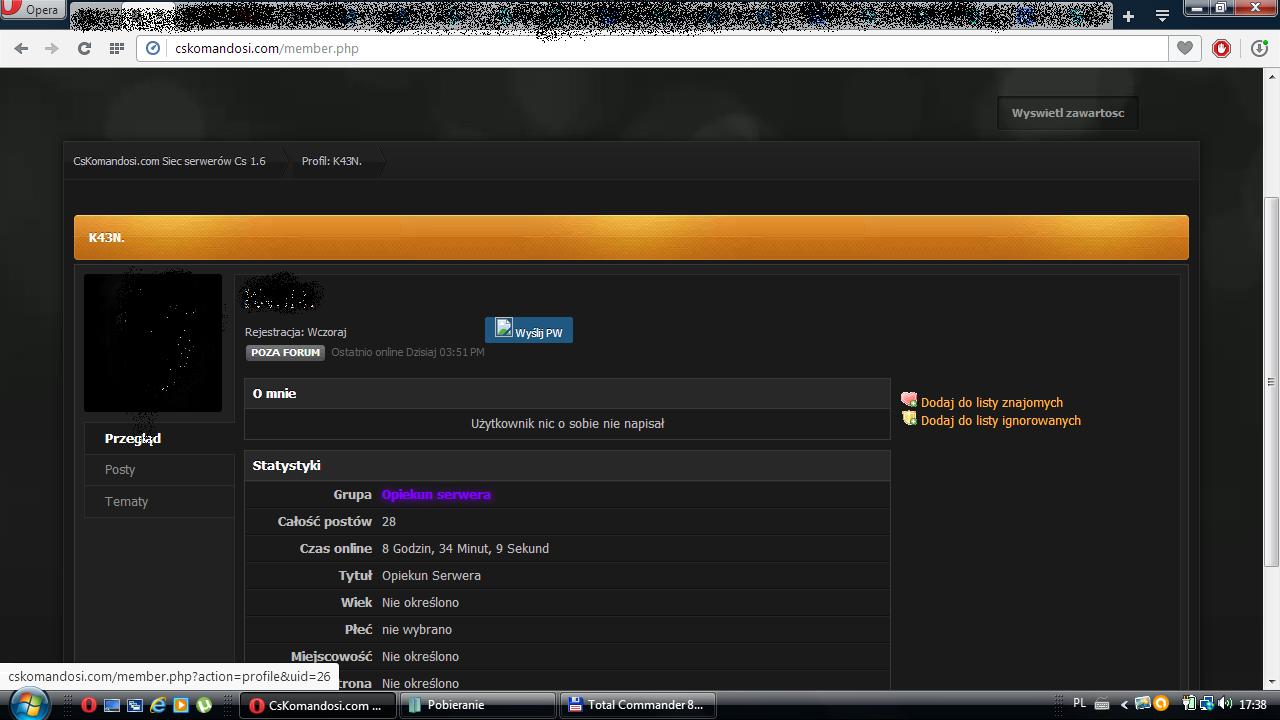Click the Wyślij PW button
Screen dimensions: 1280x720
pyautogui.click(x=529, y=330)
